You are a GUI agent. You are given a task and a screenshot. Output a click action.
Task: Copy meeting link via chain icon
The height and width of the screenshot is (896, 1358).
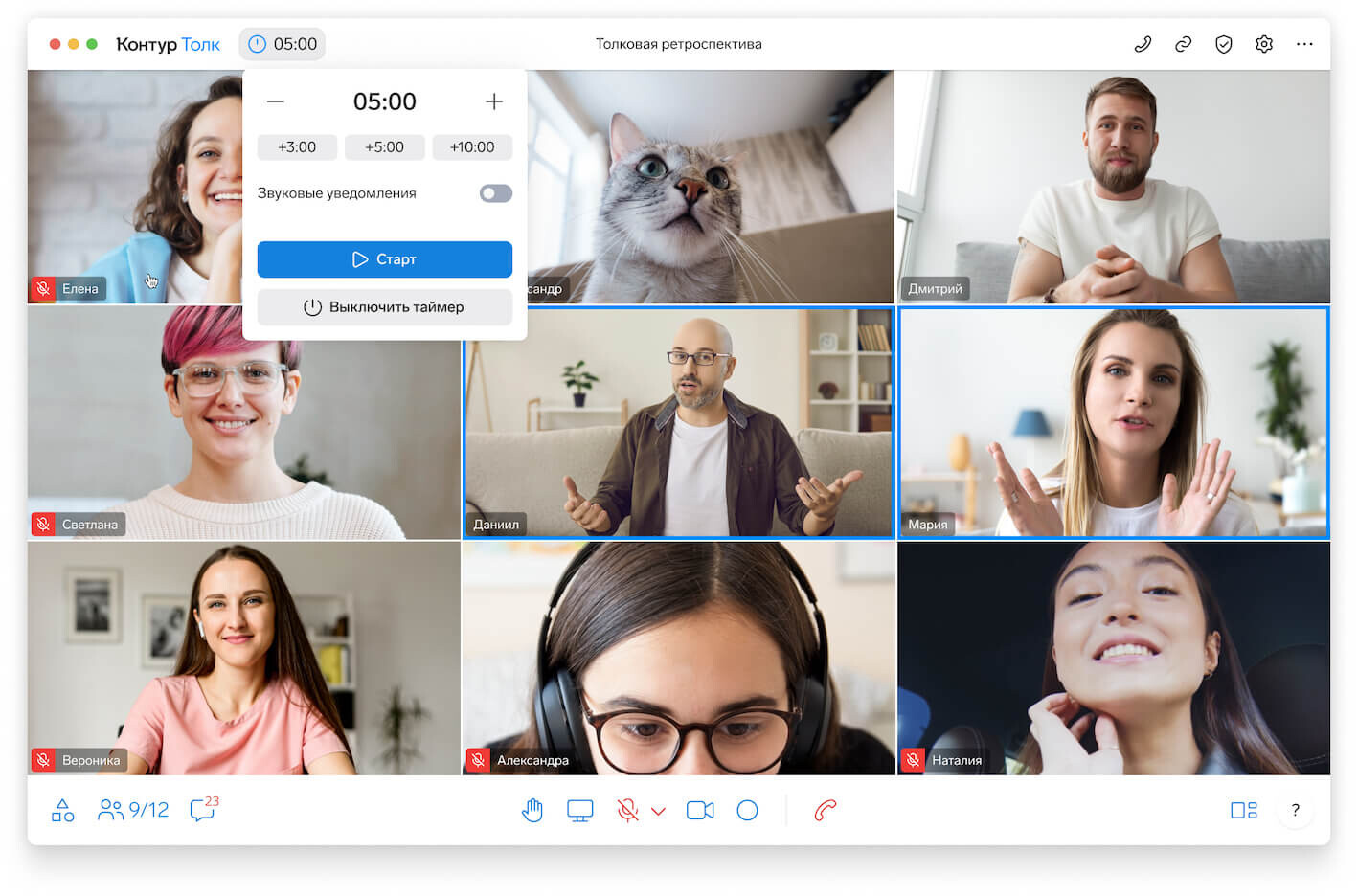tap(1184, 44)
